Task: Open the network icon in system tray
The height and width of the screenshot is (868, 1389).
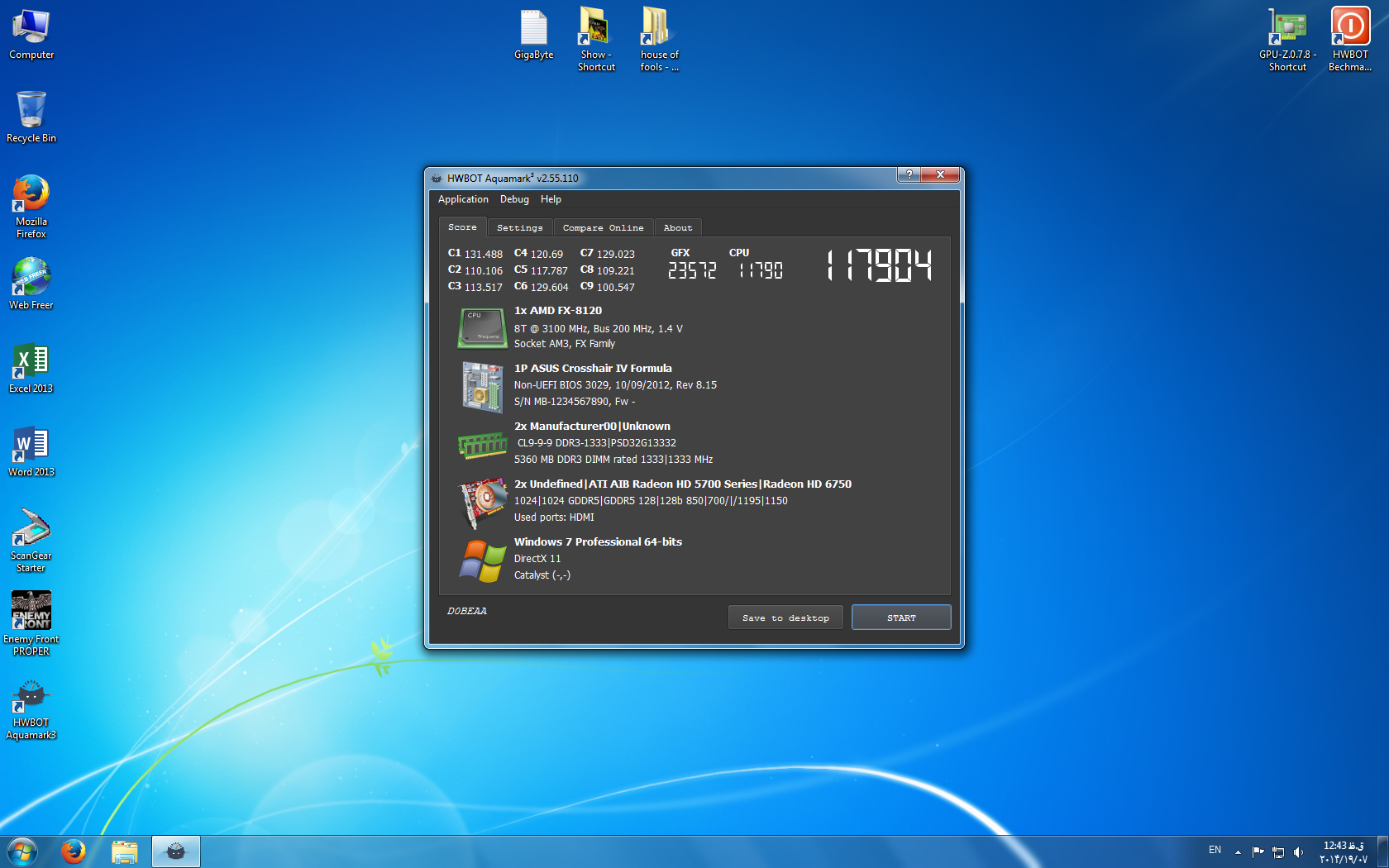Action: click(x=1278, y=851)
